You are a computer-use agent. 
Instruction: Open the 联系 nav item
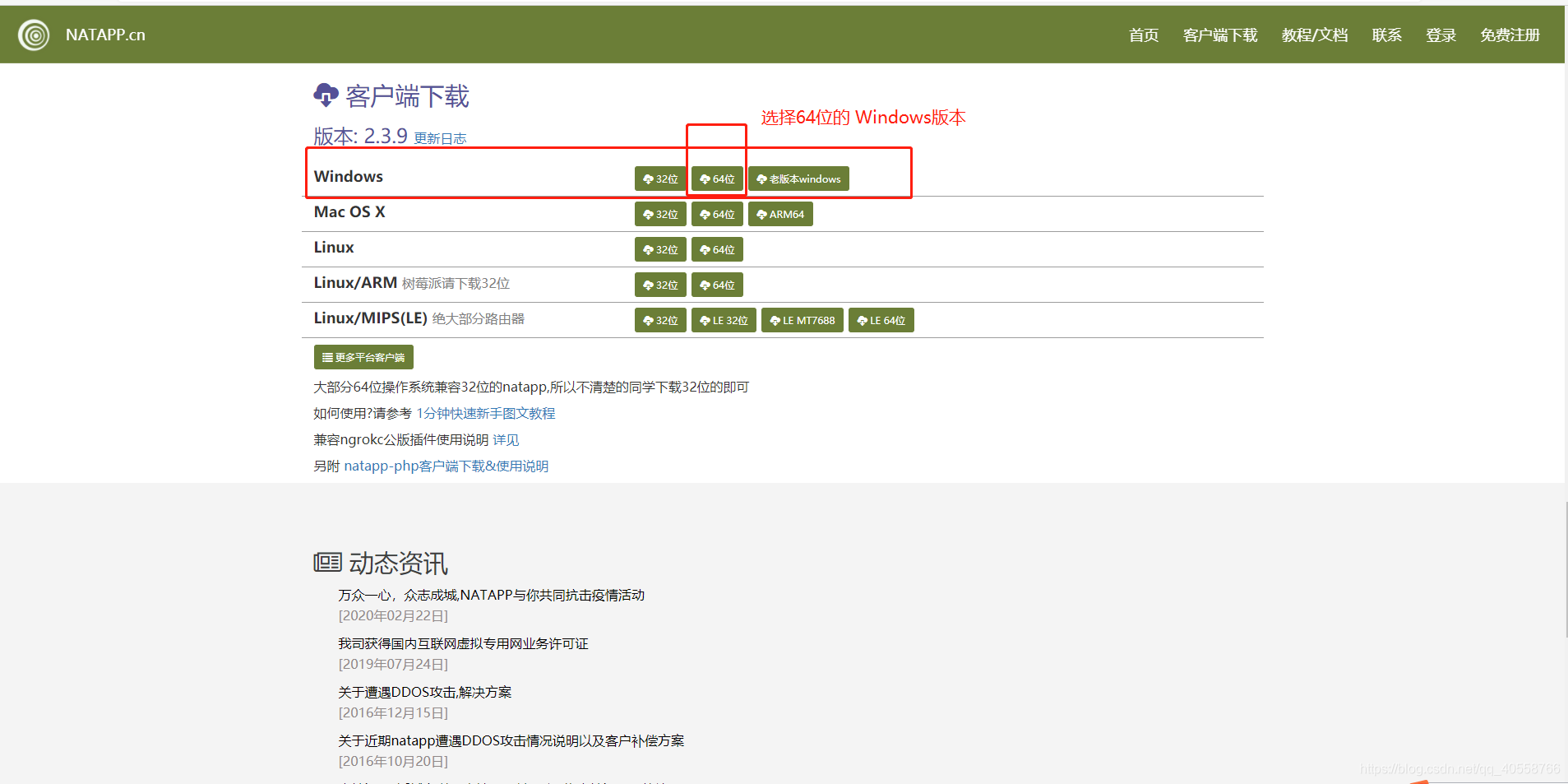click(x=1387, y=35)
